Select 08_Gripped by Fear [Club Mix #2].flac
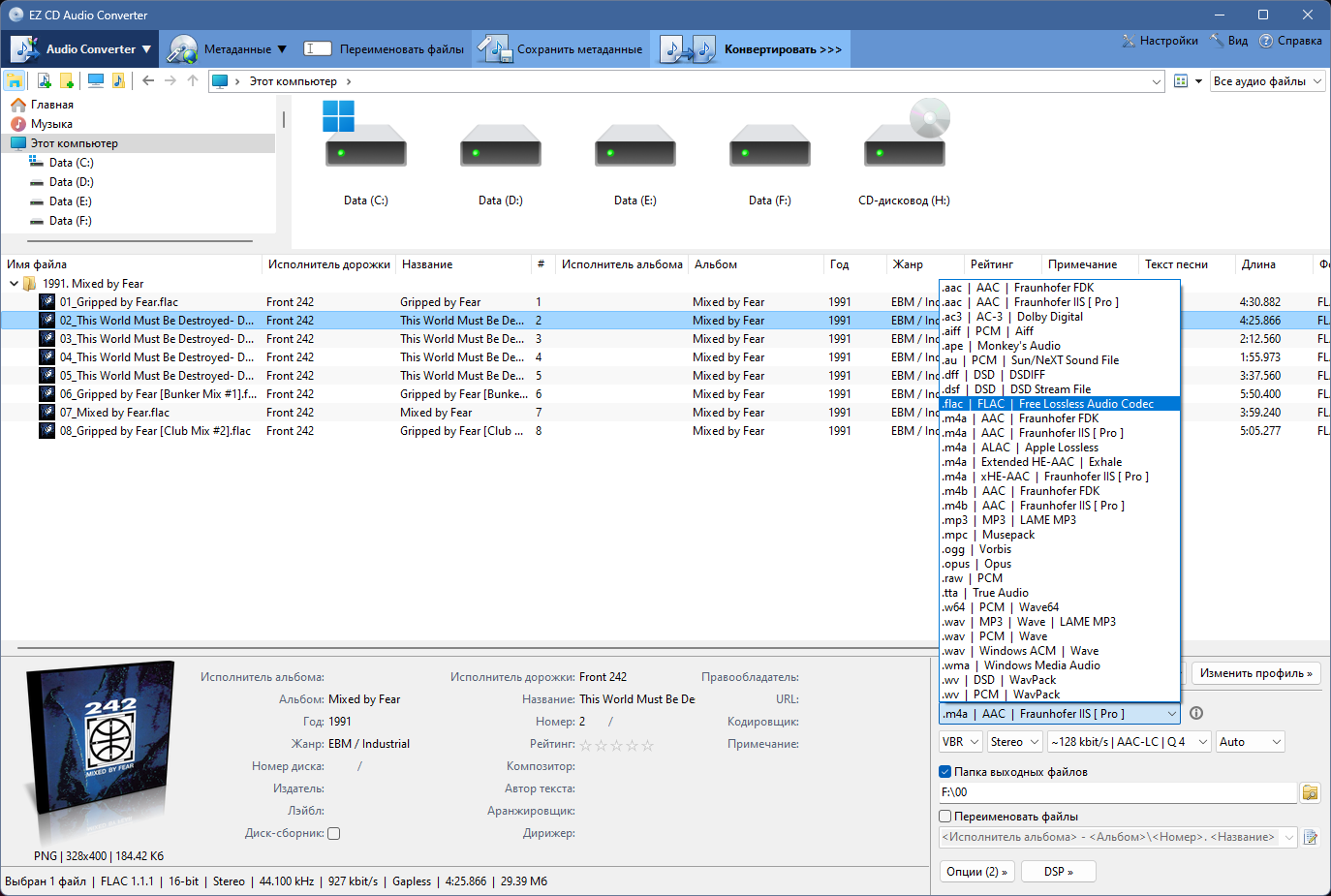The width and height of the screenshot is (1331, 896). pos(155,431)
